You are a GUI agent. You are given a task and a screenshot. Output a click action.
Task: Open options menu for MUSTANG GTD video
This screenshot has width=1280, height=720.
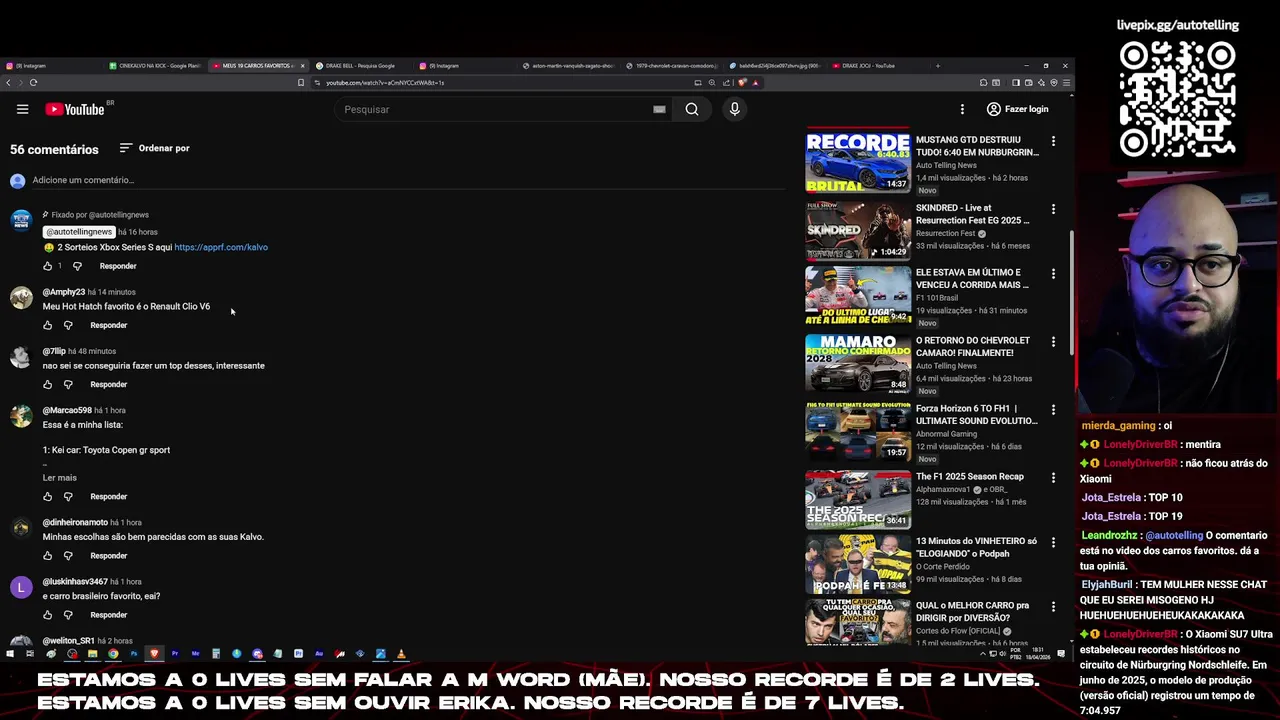pyautogui.click(x=1053, y=141)
